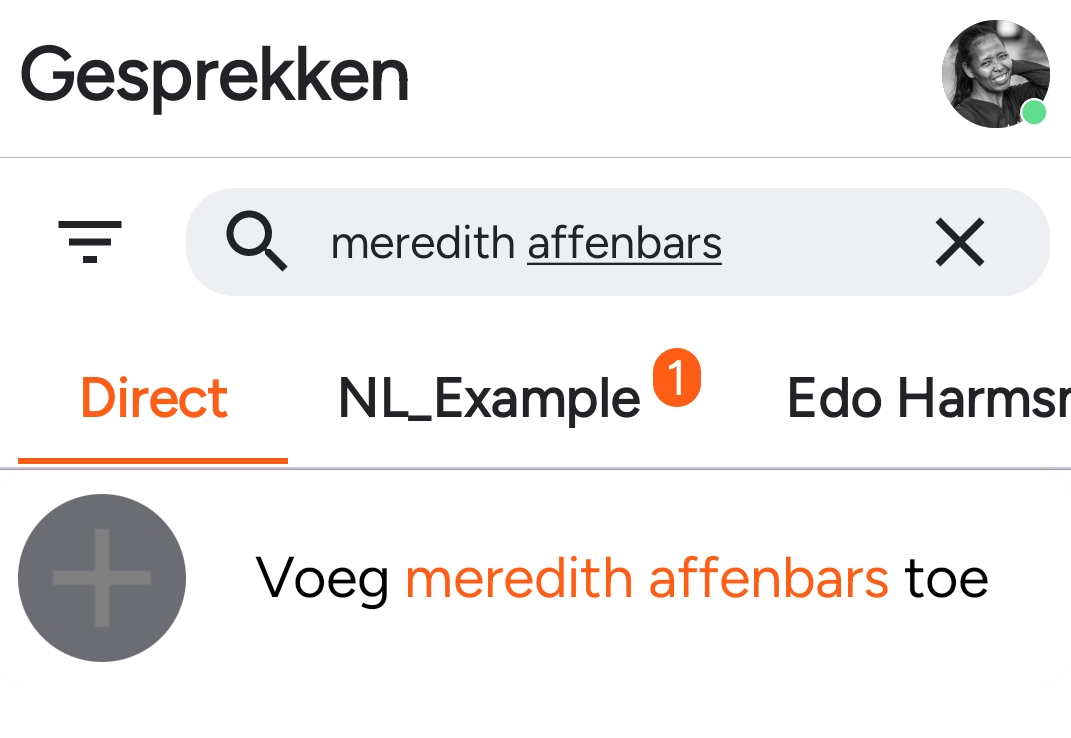The width and height of the screenshot is (1071, 738).
Task: Click the profile picture in the top corner
Action: coord(996,74)
